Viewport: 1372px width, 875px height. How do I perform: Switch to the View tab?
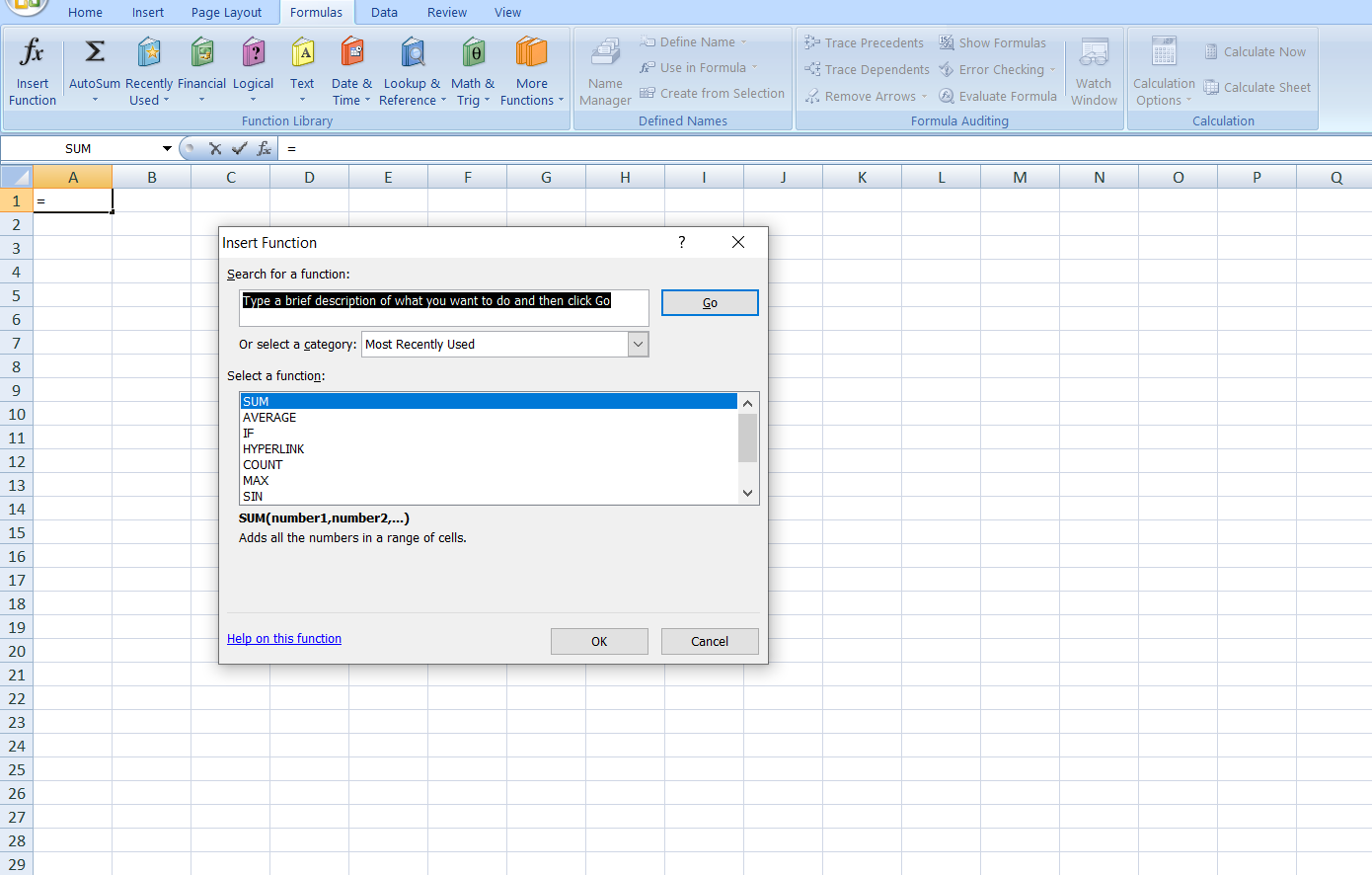507,12
